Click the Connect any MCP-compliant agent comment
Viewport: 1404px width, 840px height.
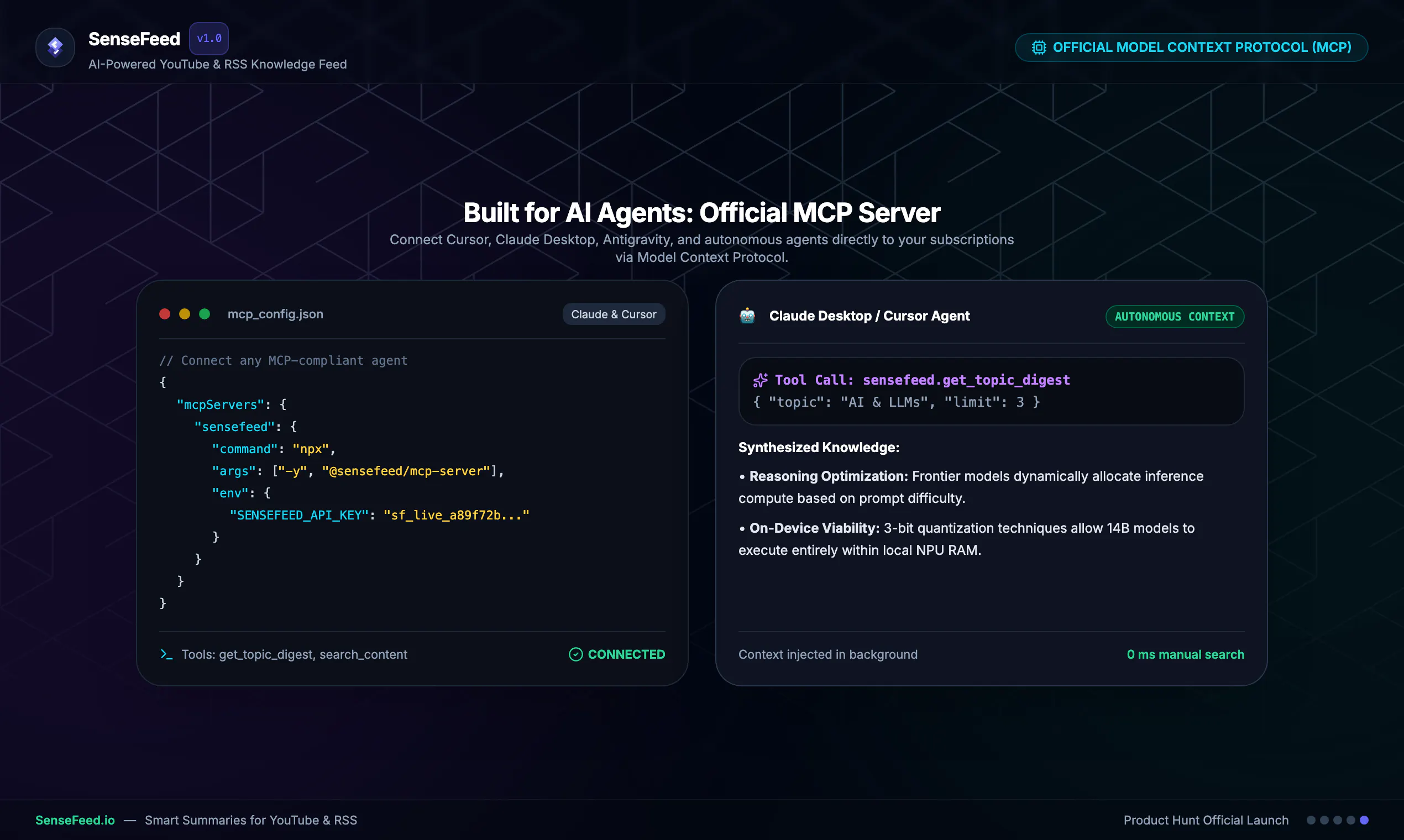coord(283,360)
